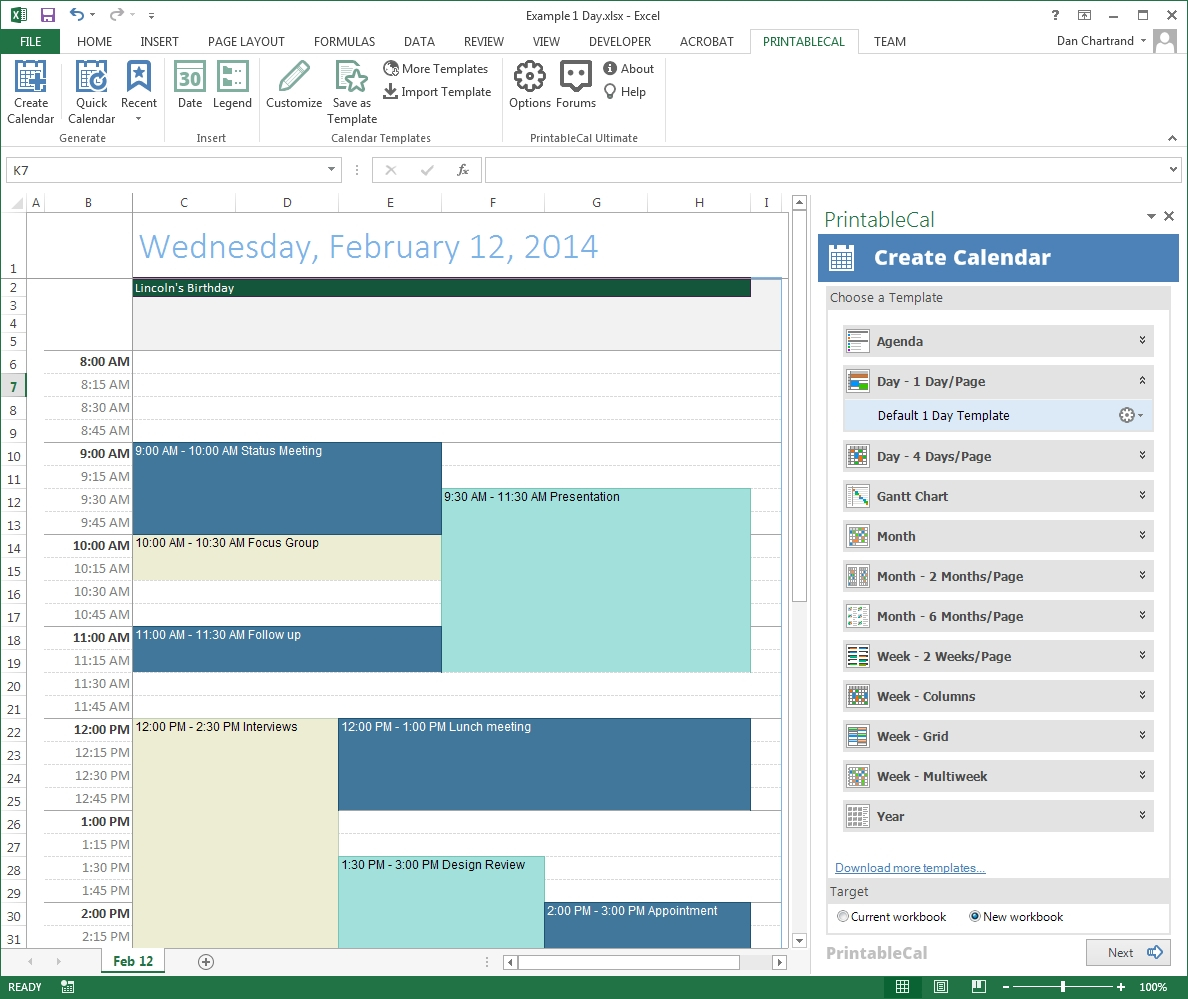1188x999 pixels.
Task: Click Save as Template icon
Action: pos(352,92)
